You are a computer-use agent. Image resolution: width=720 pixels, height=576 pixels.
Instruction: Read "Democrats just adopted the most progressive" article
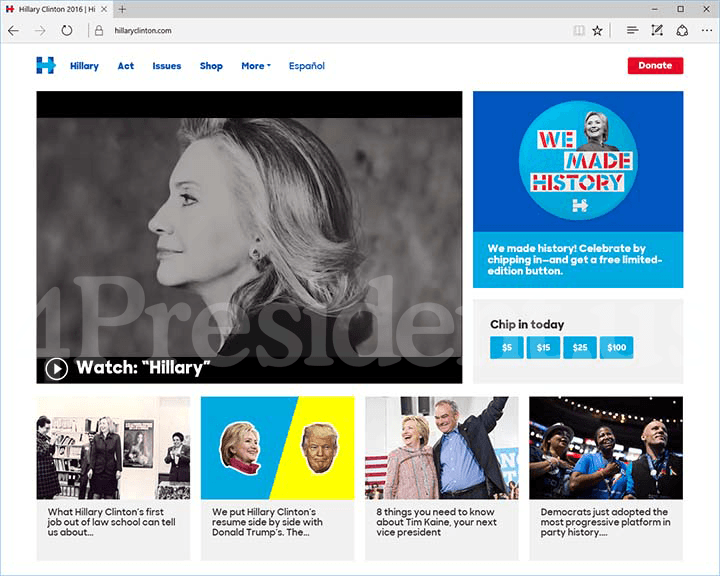(605, 522)
